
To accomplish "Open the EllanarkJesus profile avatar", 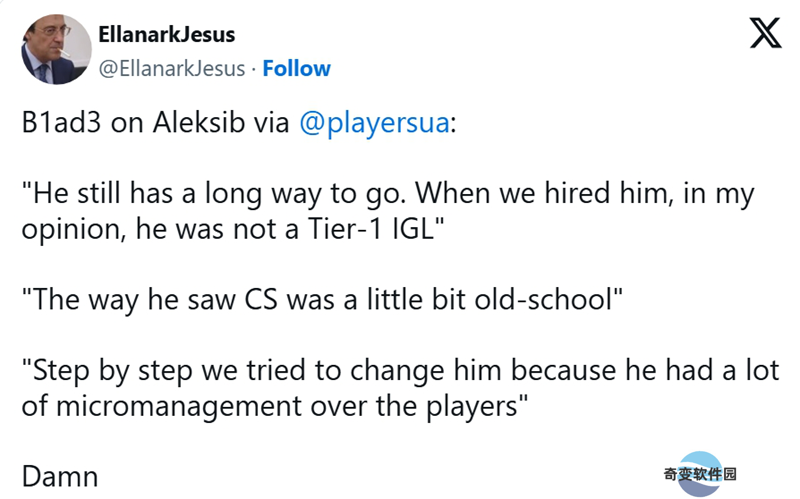I will coord(56,49).
